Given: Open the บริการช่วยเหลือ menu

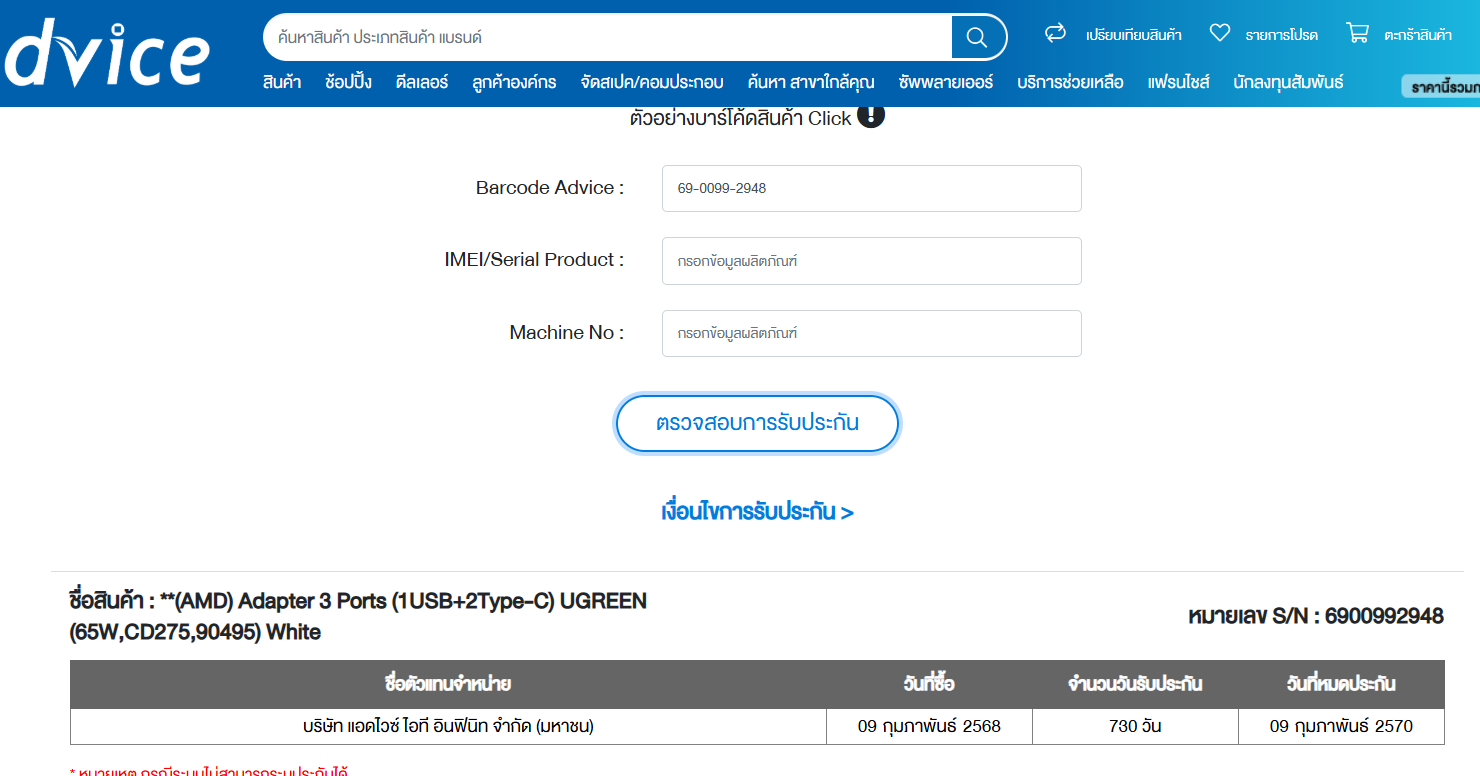Looking at the screenshot, I should point(1070,82).
